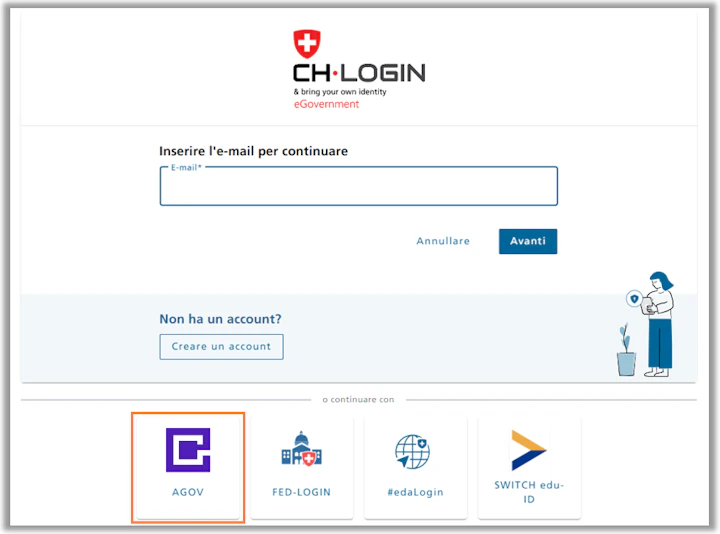Continue with the AGOV label
The width and height of the screenshot is (720, 534).
(x=188, y=492)
